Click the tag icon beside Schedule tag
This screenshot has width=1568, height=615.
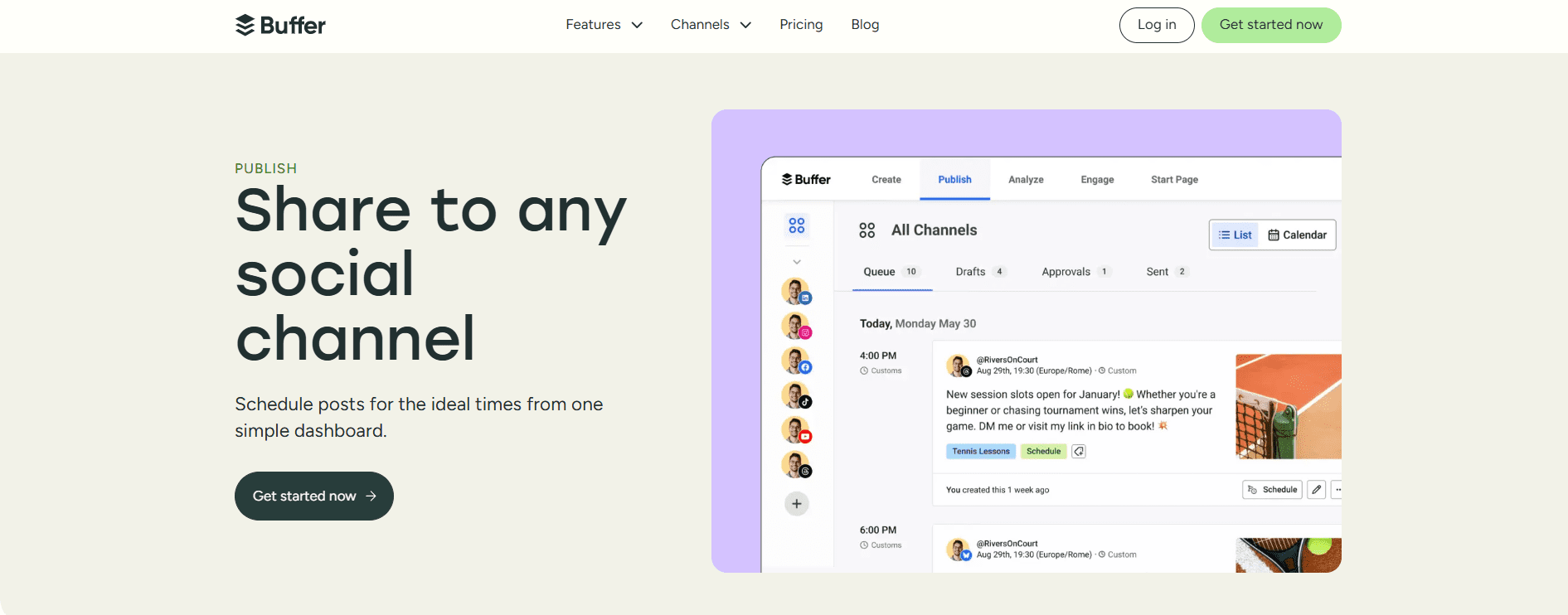pyautogui.click(x=1079, y=451)
